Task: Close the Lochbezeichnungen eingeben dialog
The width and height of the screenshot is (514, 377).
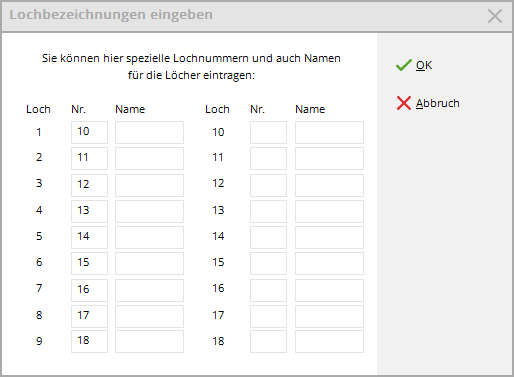Action: click(x=495, y=16)
